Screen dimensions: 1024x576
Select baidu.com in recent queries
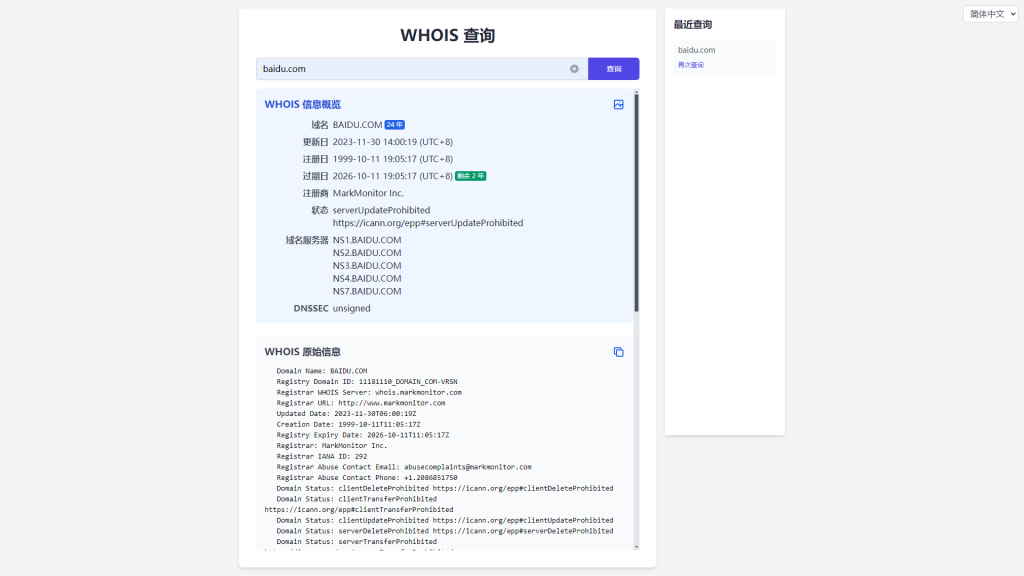click(x=696, y=50)
